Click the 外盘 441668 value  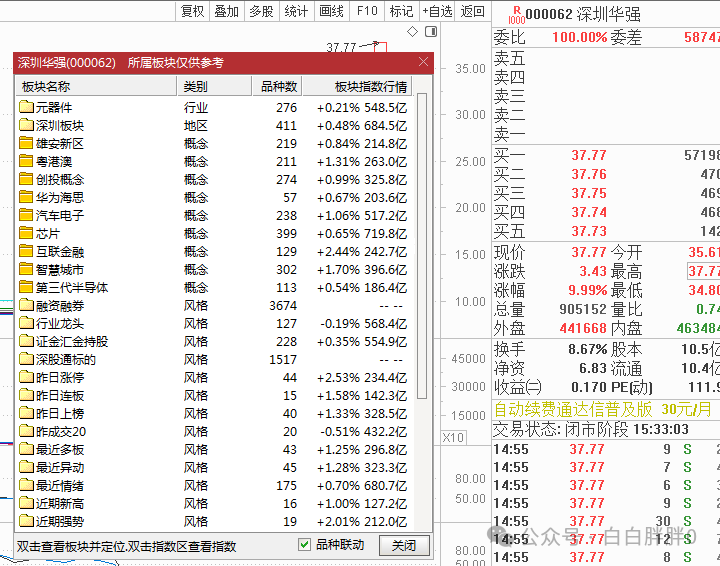pos(583,328)
